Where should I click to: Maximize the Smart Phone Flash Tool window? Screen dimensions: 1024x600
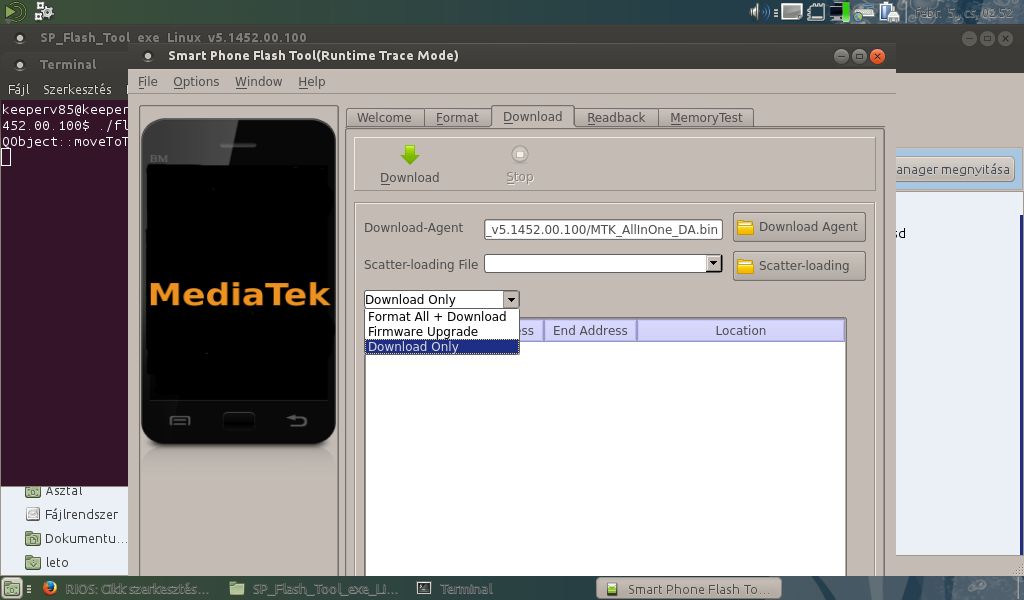coord(859,56)
